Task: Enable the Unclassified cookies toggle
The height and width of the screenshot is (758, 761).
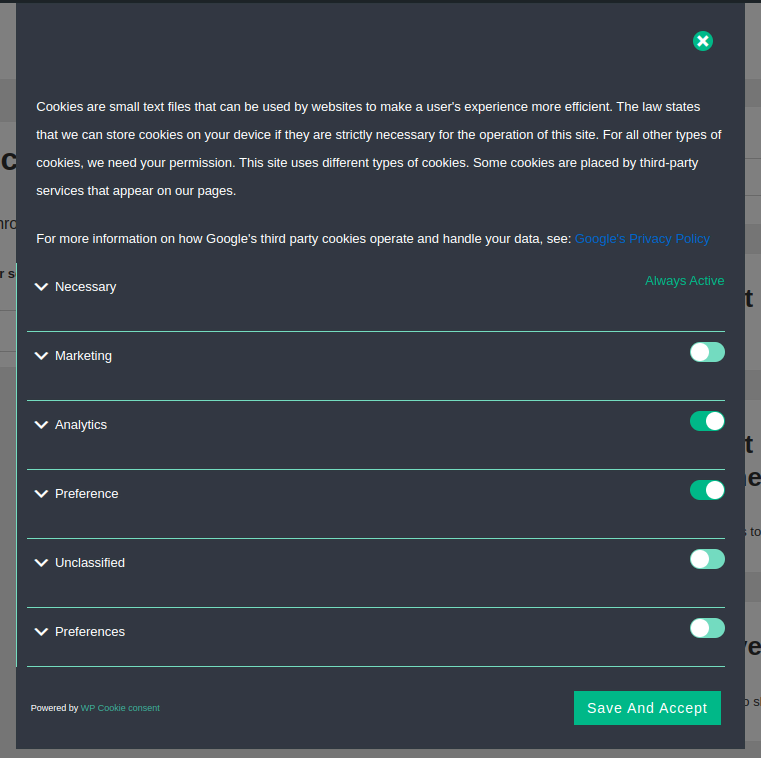Action: tap(707, 559)
